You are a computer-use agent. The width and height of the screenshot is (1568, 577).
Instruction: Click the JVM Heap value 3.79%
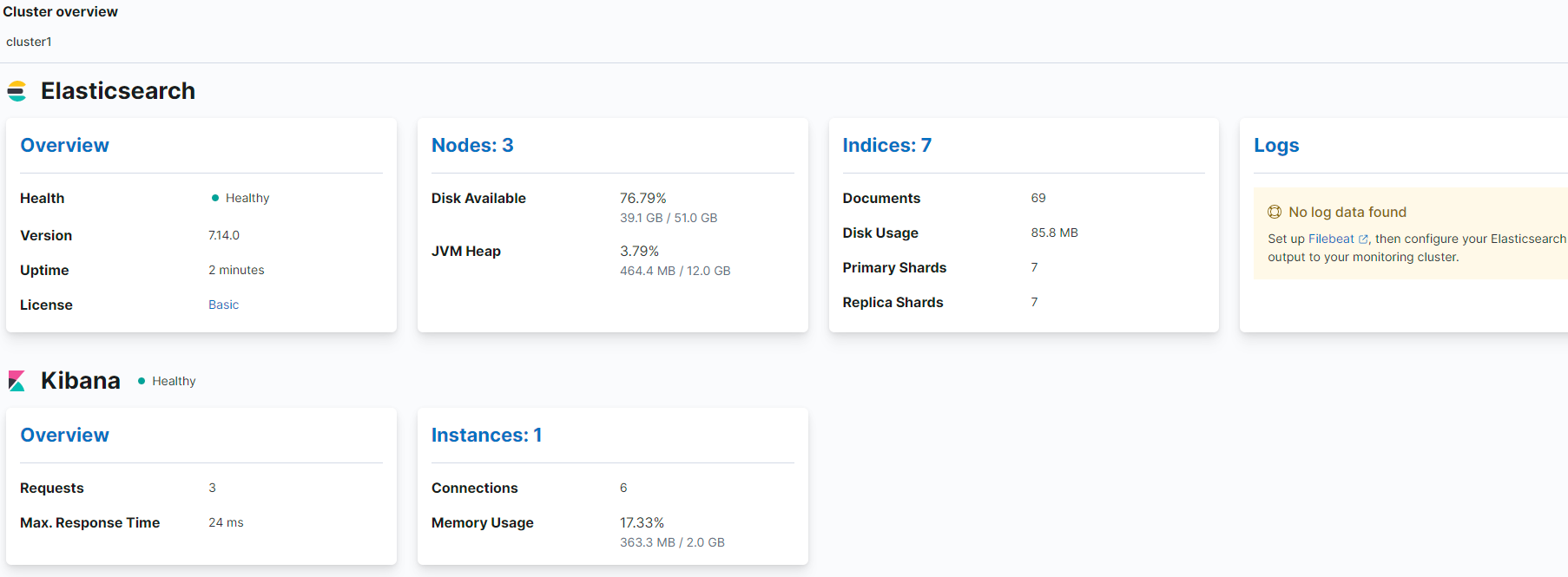(x=640, y=251)
